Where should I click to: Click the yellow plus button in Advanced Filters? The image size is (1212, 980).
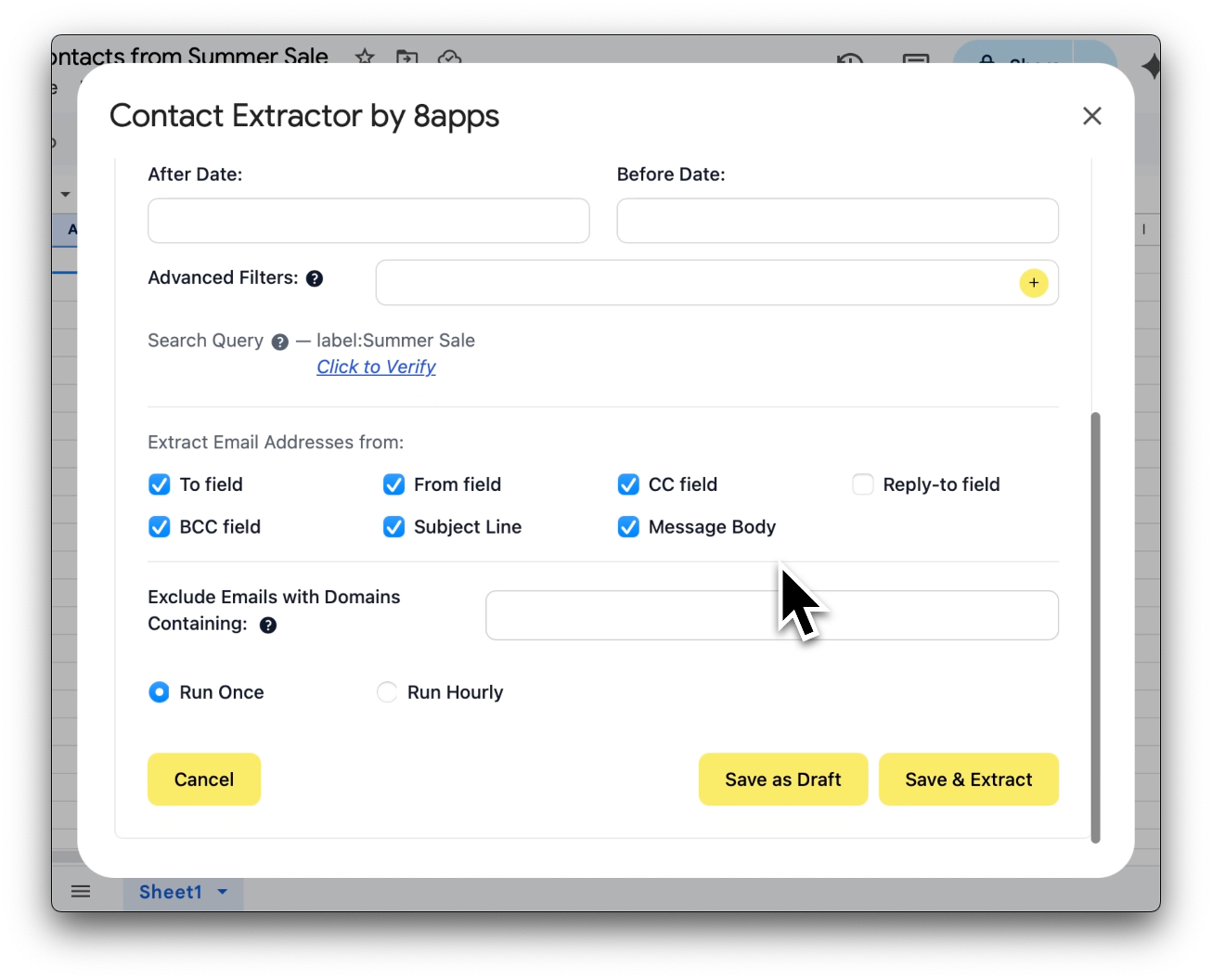(x=1033, y=283)
